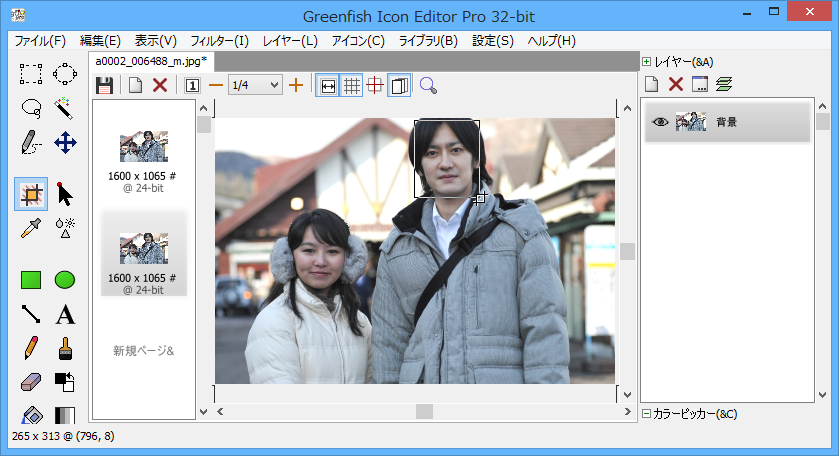This screenshot has height=456, width=839.
Task: Collapse the カラーピッカー panel
Action: pyautogui.click(x=647, y=414)
